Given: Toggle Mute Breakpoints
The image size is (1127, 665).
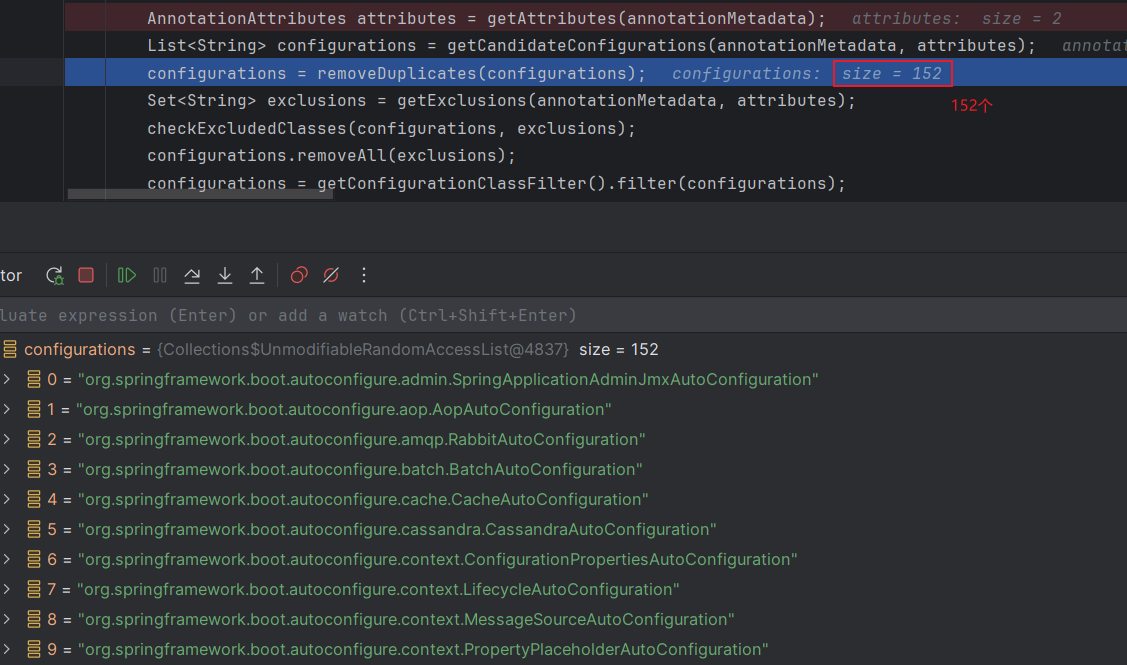Looking at the screenshot, I should (x=331, y=275).
